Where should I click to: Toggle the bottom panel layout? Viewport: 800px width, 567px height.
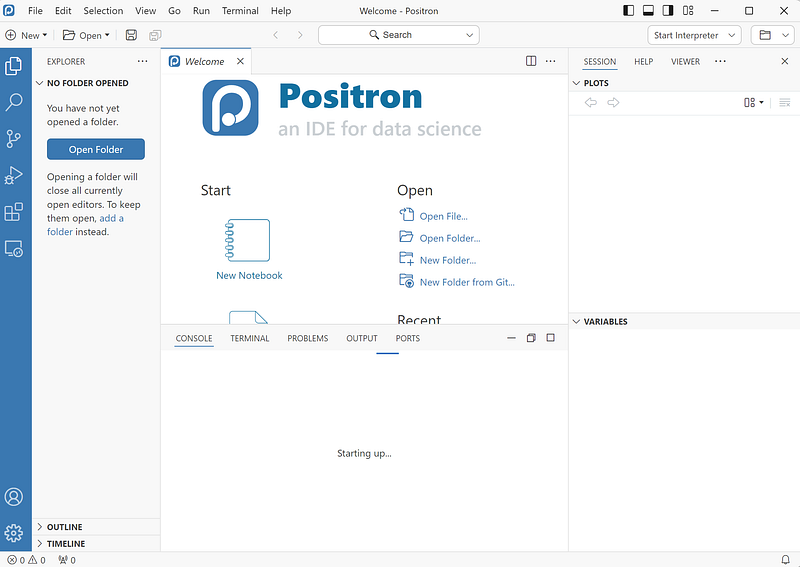coord(648,11)
